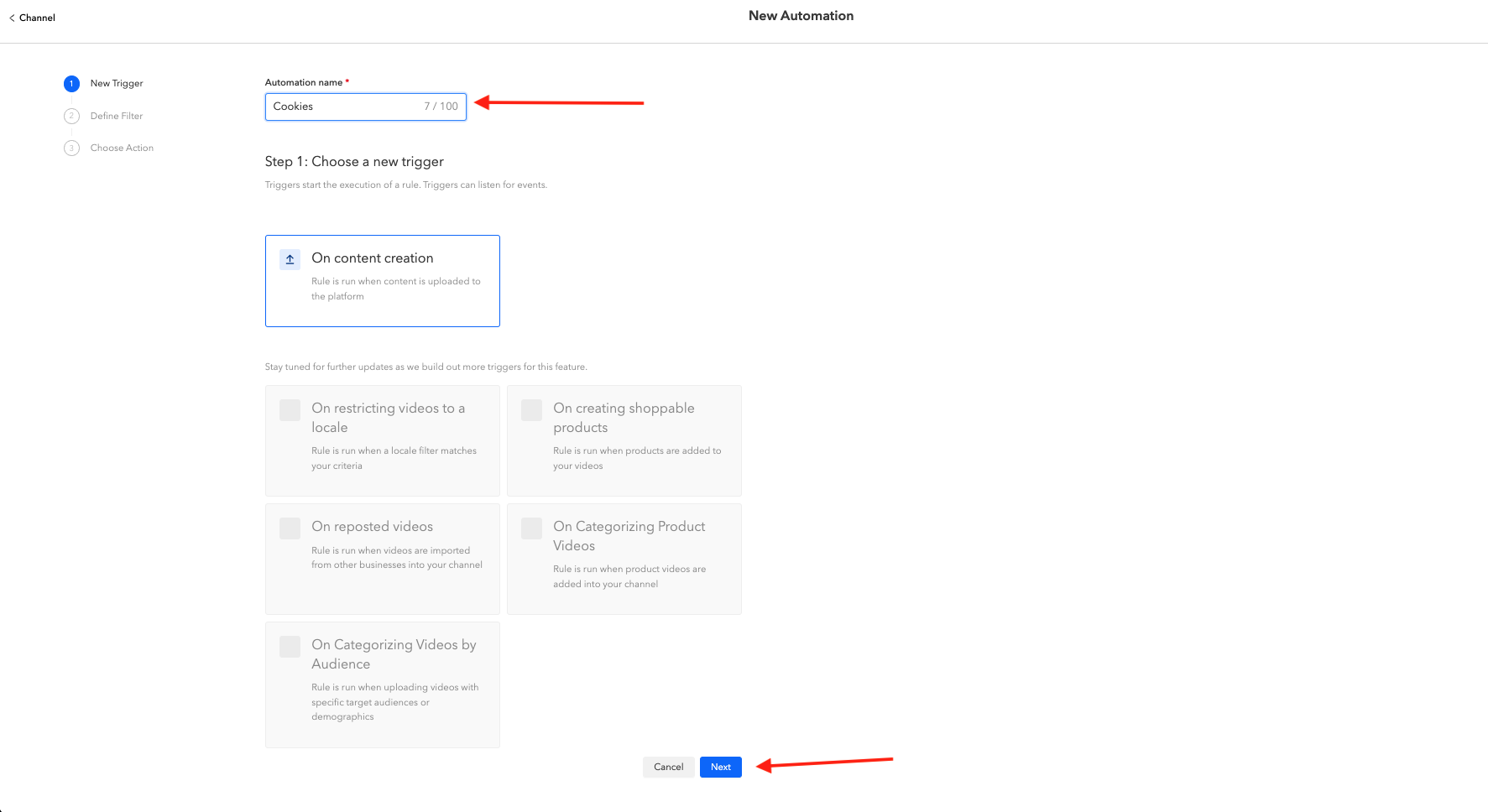The image size is (1488, 812).
Task: Select the On content creation trigger card
Action: tap(383, 281)
